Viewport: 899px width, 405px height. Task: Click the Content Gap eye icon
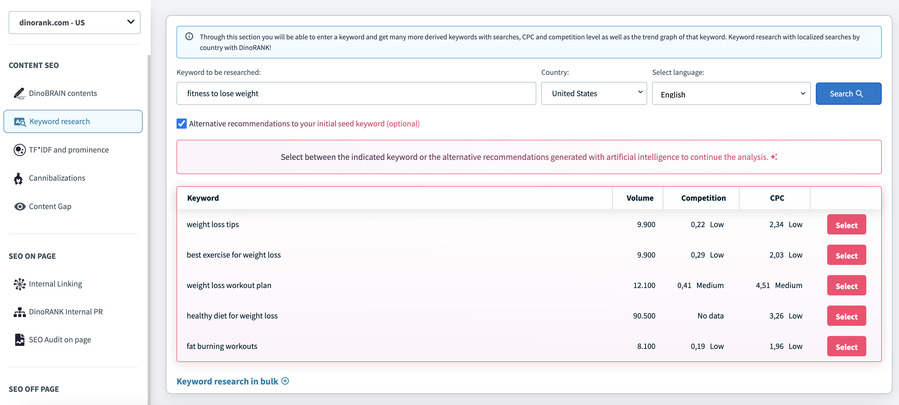[x=20, y=207]
